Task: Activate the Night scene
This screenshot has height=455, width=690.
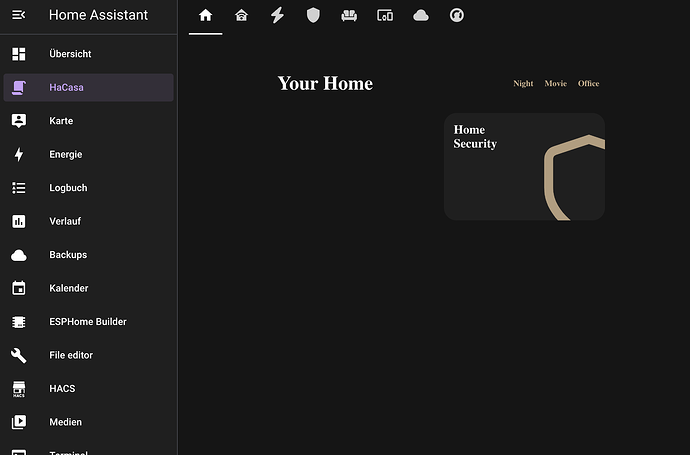Action: coord(523,84)
